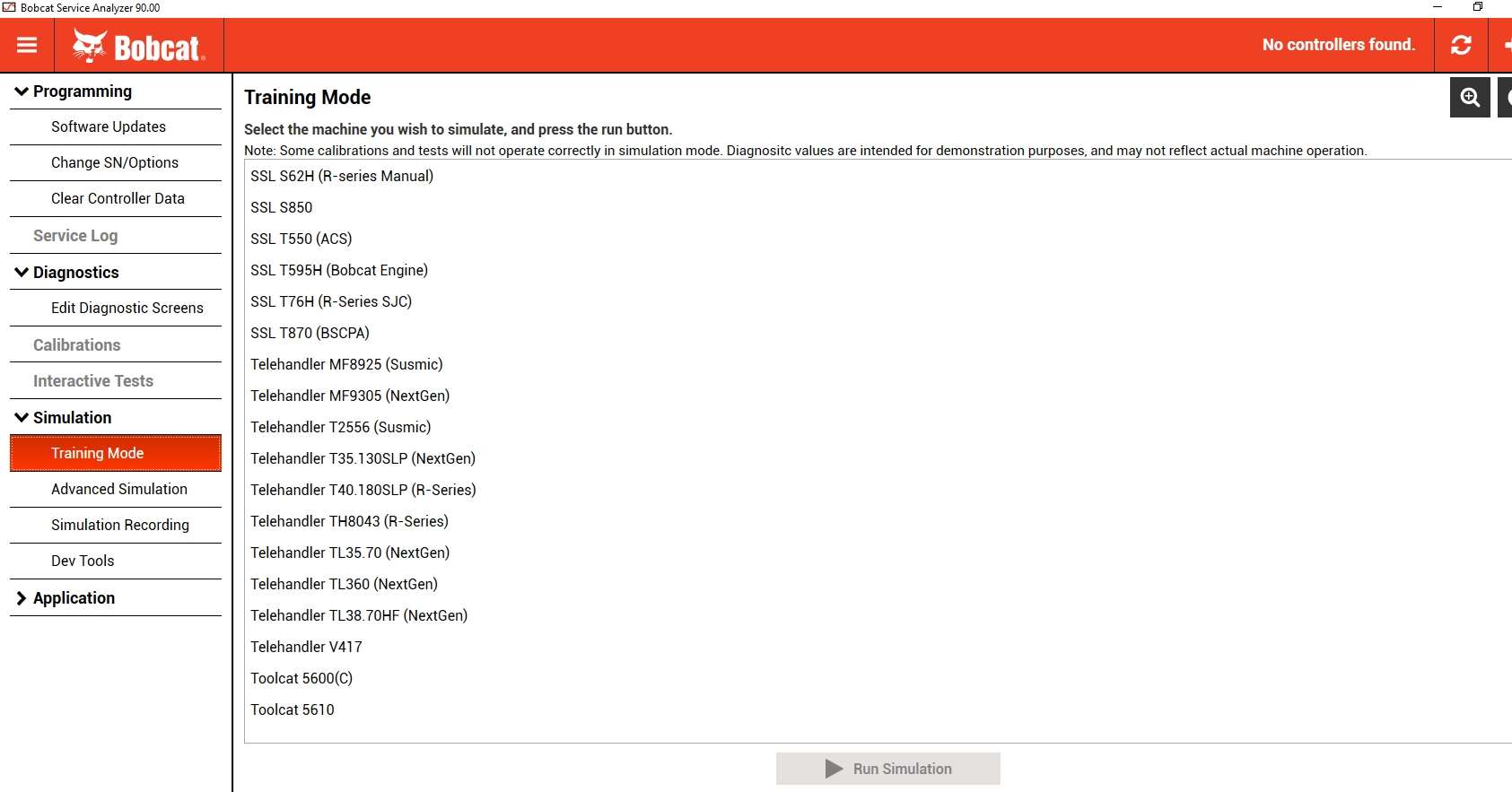The width and height of the screenshot is (1512, 792).
Task: Click the Bobcat logo
Action: (x=139, y=46)
